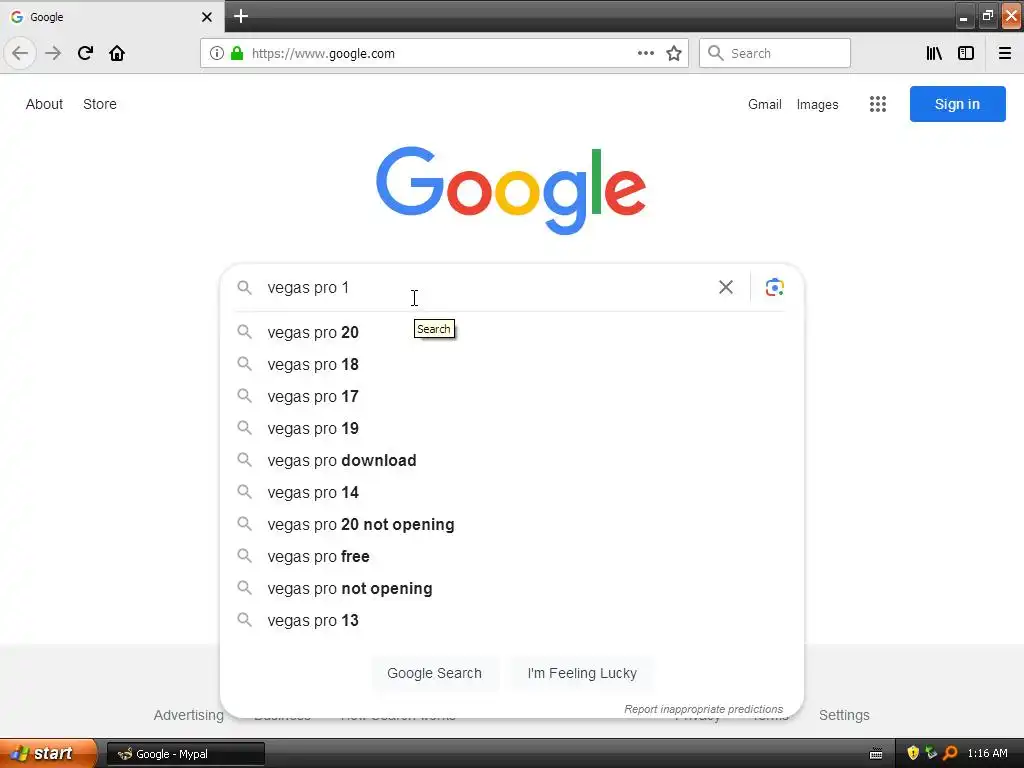
Task: Choose suggestion 'vegas pro 13'
Action: pyautogui.click(x=511, y=620)
